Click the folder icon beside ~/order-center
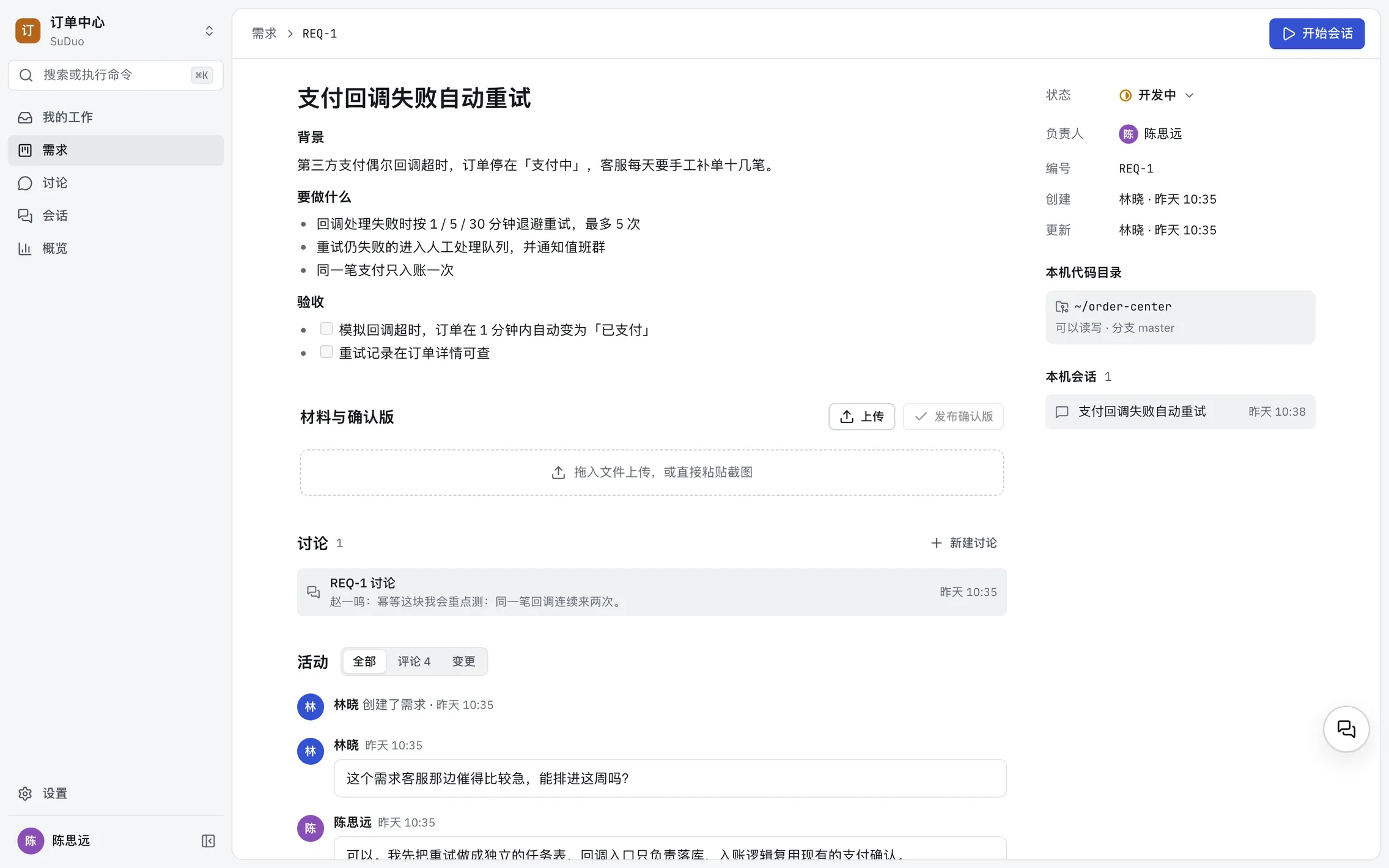Screen dimensions: 1389x868 click(x=1062, y=307)
